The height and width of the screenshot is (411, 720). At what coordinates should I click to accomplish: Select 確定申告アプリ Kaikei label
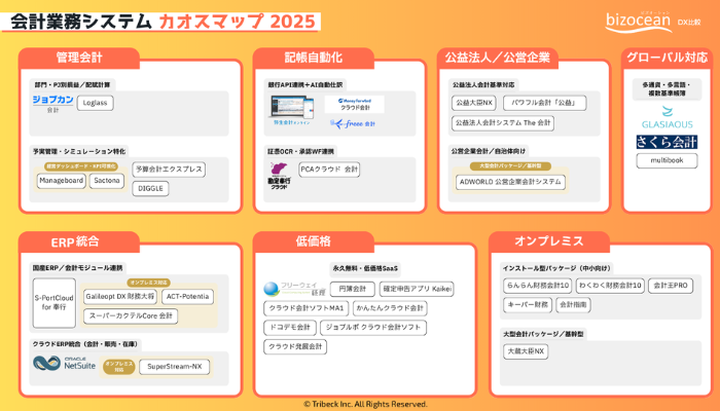(x=417, y=289)
